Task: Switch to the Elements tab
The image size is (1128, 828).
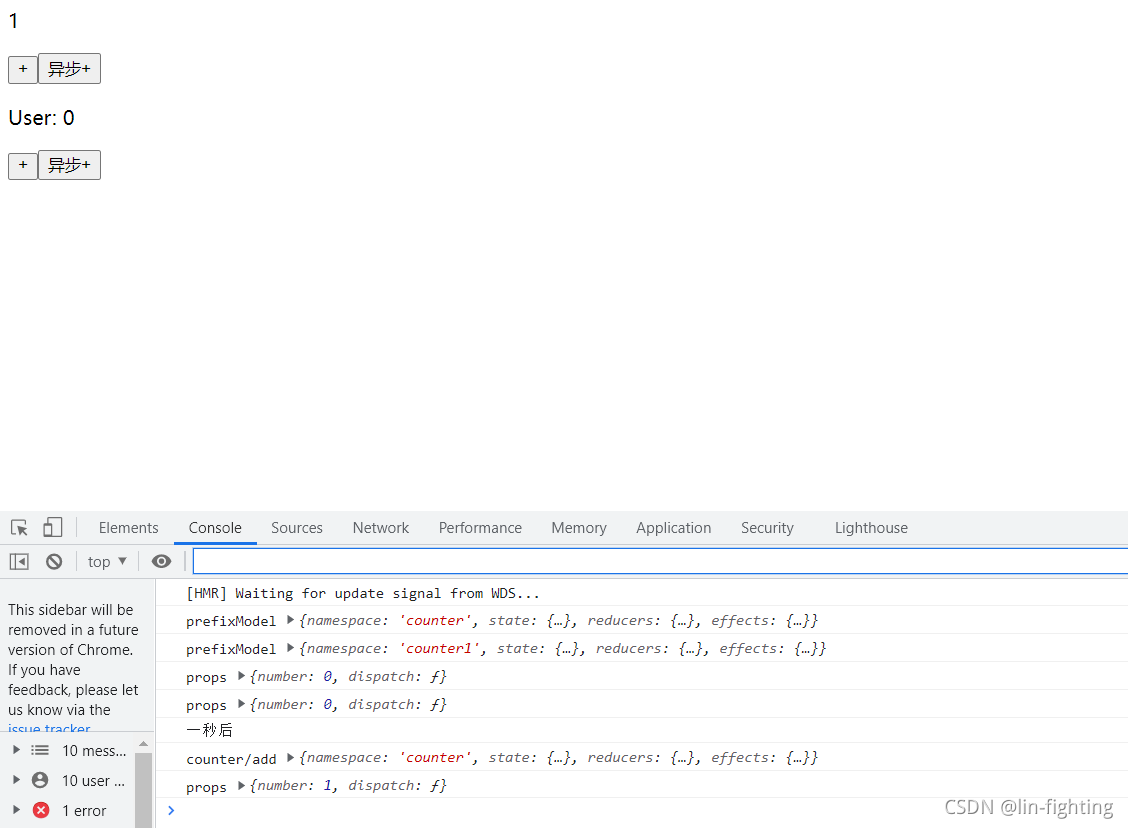Action: (x=128, y=527)
